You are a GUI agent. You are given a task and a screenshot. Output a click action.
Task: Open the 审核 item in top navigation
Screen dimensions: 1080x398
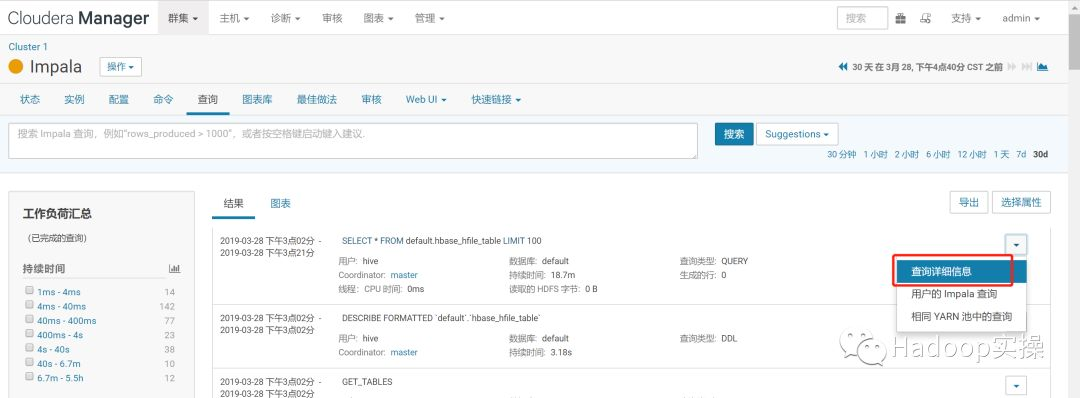tap(332, 19)
